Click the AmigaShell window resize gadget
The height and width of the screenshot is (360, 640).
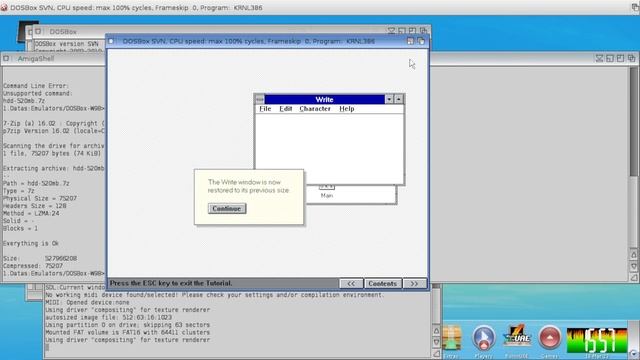click(x=633, y=277)
